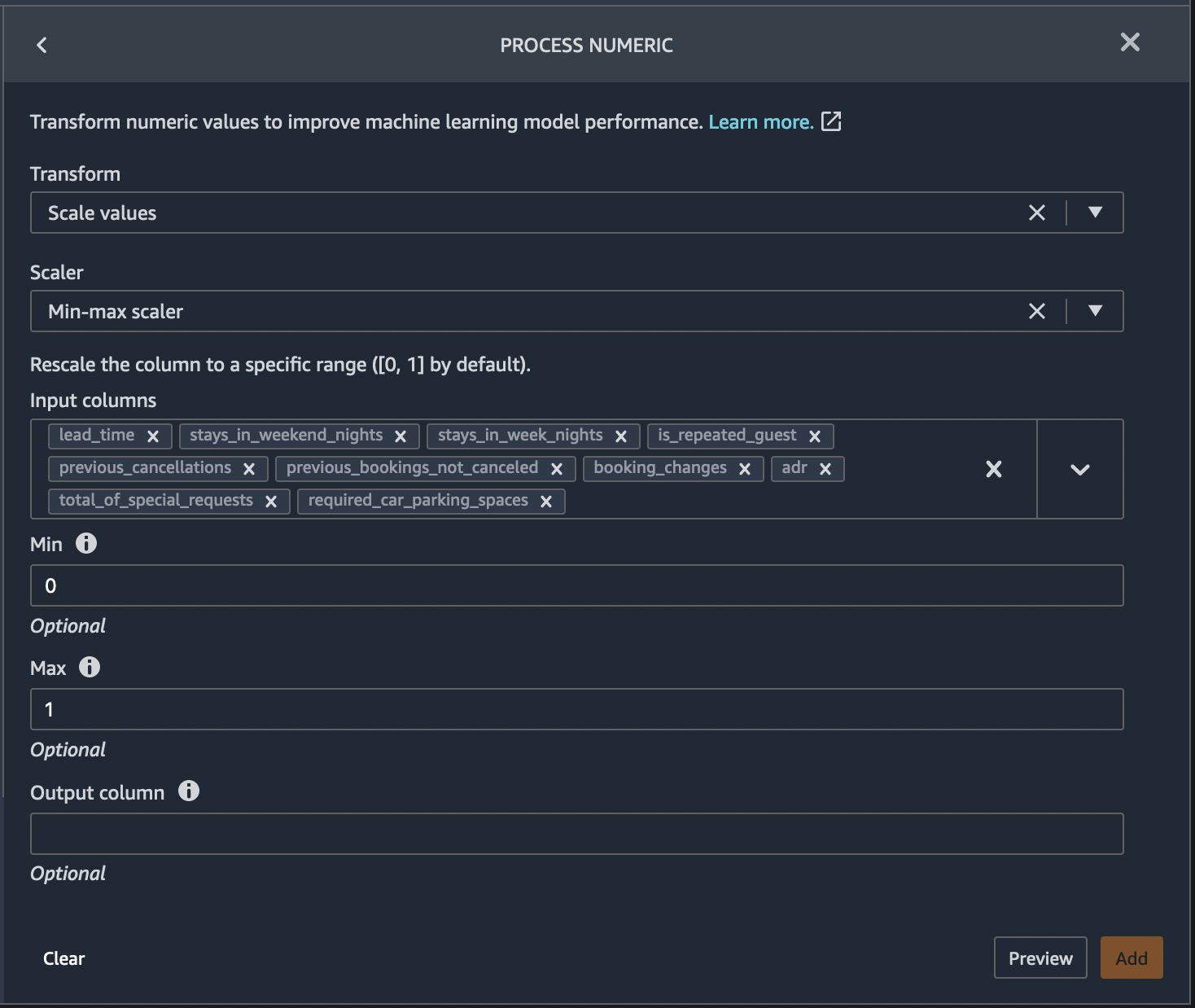Click the back arrow in the header
The image size is (1195, 1008).
(x=41, y=45)
